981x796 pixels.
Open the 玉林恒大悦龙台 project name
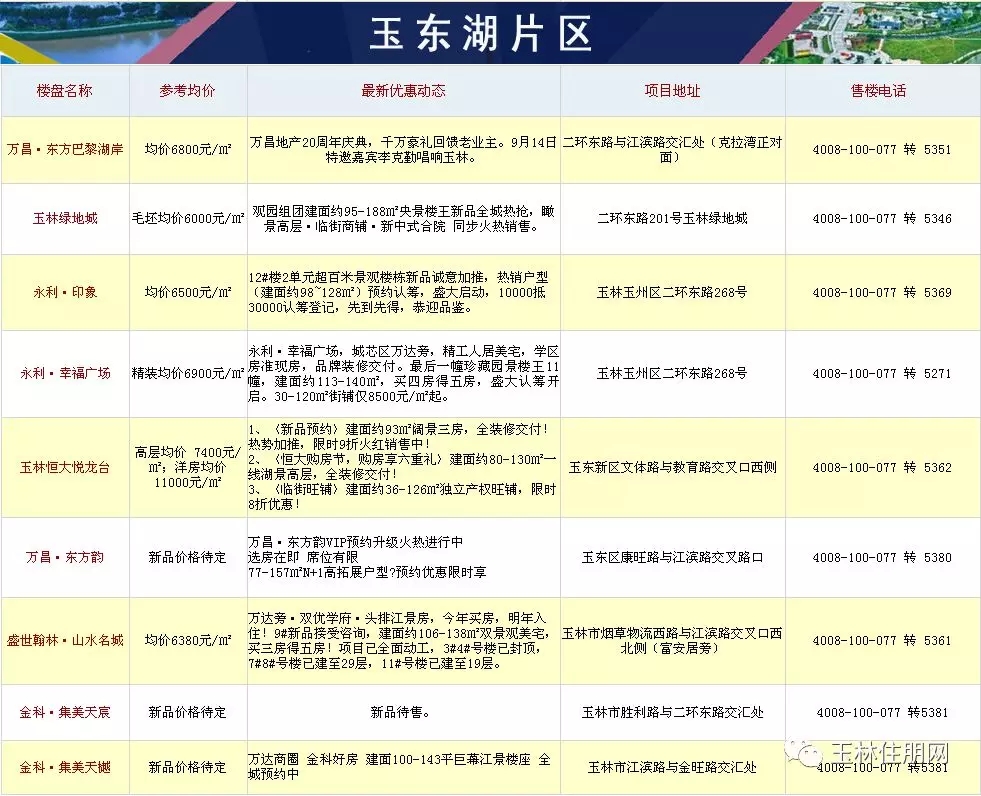[x=65, y=467]
